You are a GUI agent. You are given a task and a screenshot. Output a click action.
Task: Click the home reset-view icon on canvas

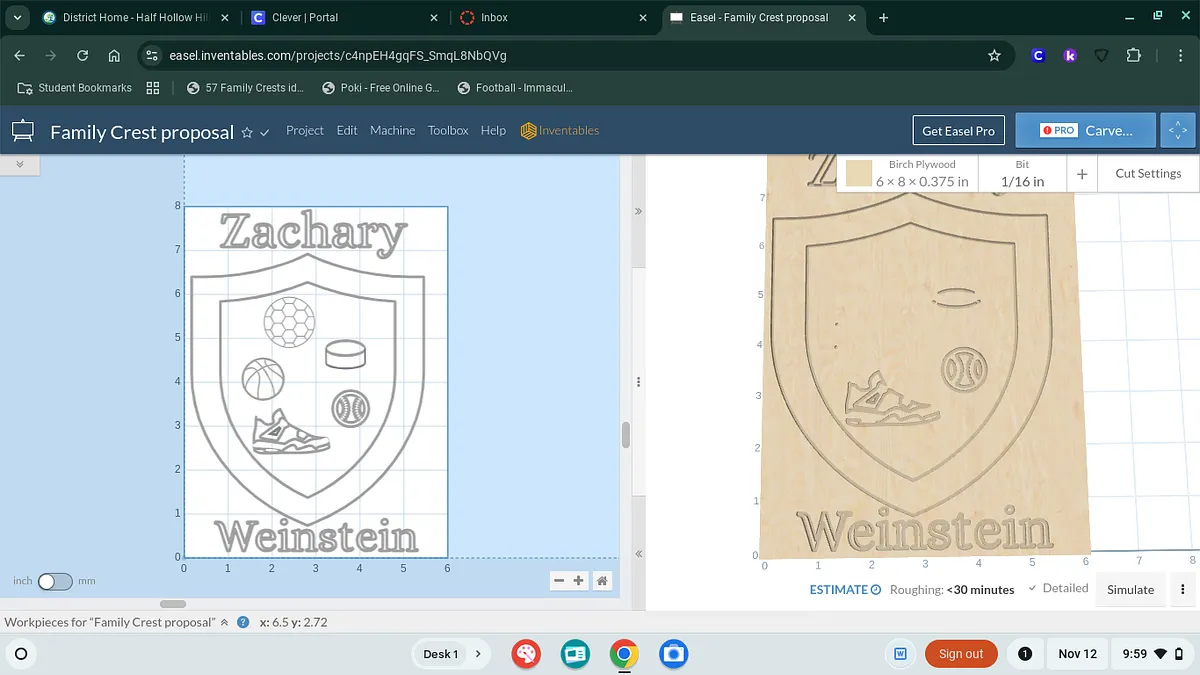click(602, 581)
